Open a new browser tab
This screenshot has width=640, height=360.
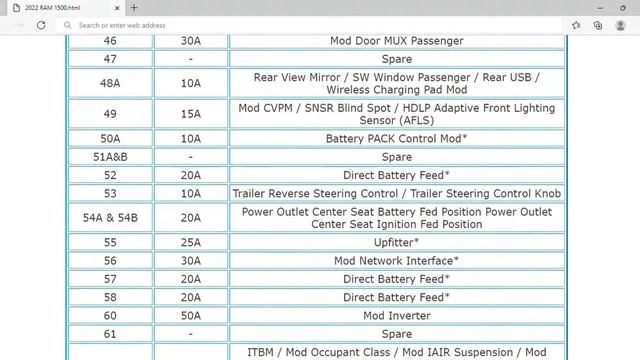click(134, 7)
